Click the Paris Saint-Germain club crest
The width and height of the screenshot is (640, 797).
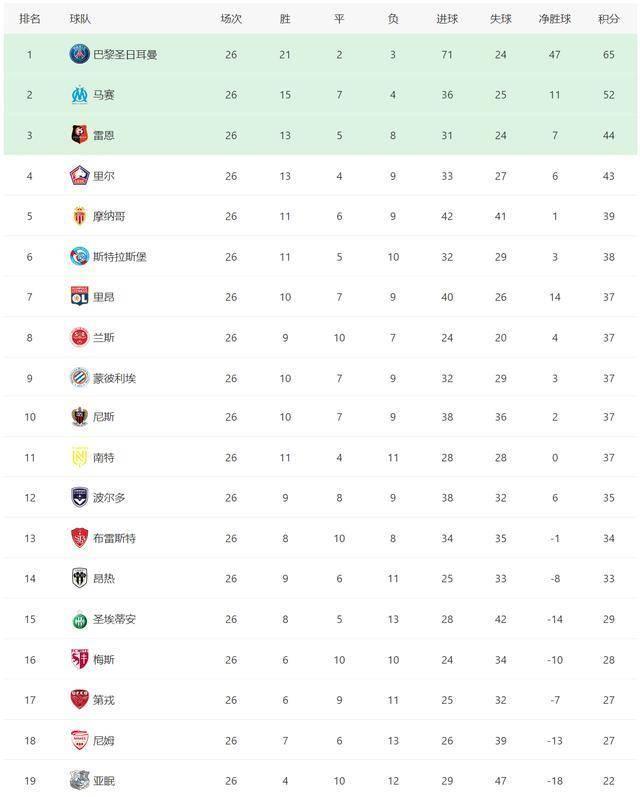(x=79, y=54)
